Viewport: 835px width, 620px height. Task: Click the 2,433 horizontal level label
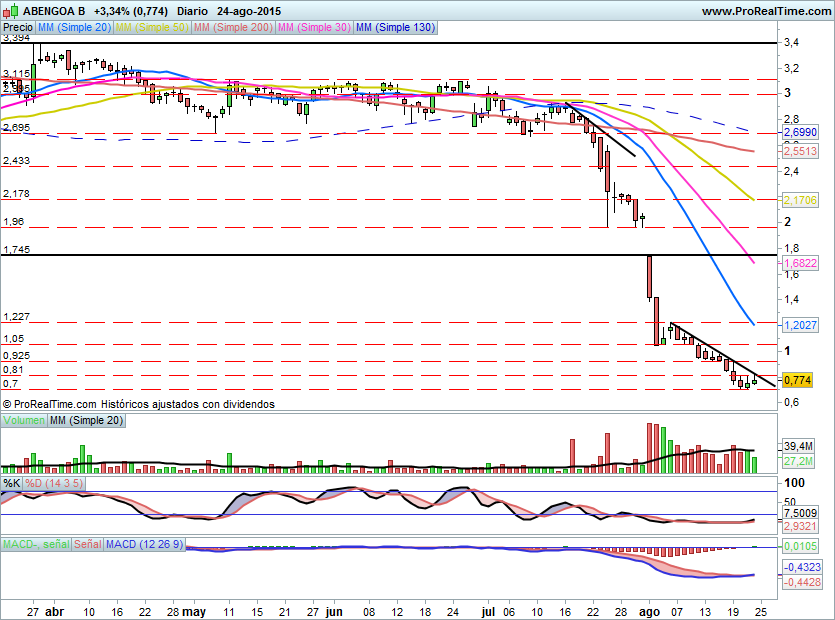[17, 160]
